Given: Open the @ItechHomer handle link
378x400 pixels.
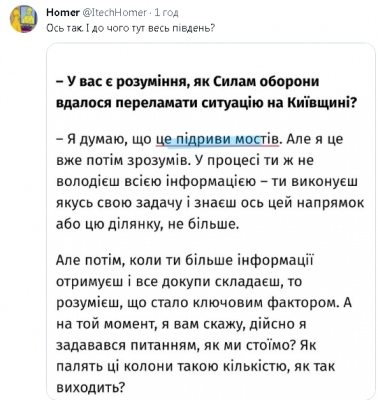Looking at the screenshot, I should pyautogui.click(x=114, y=12).
